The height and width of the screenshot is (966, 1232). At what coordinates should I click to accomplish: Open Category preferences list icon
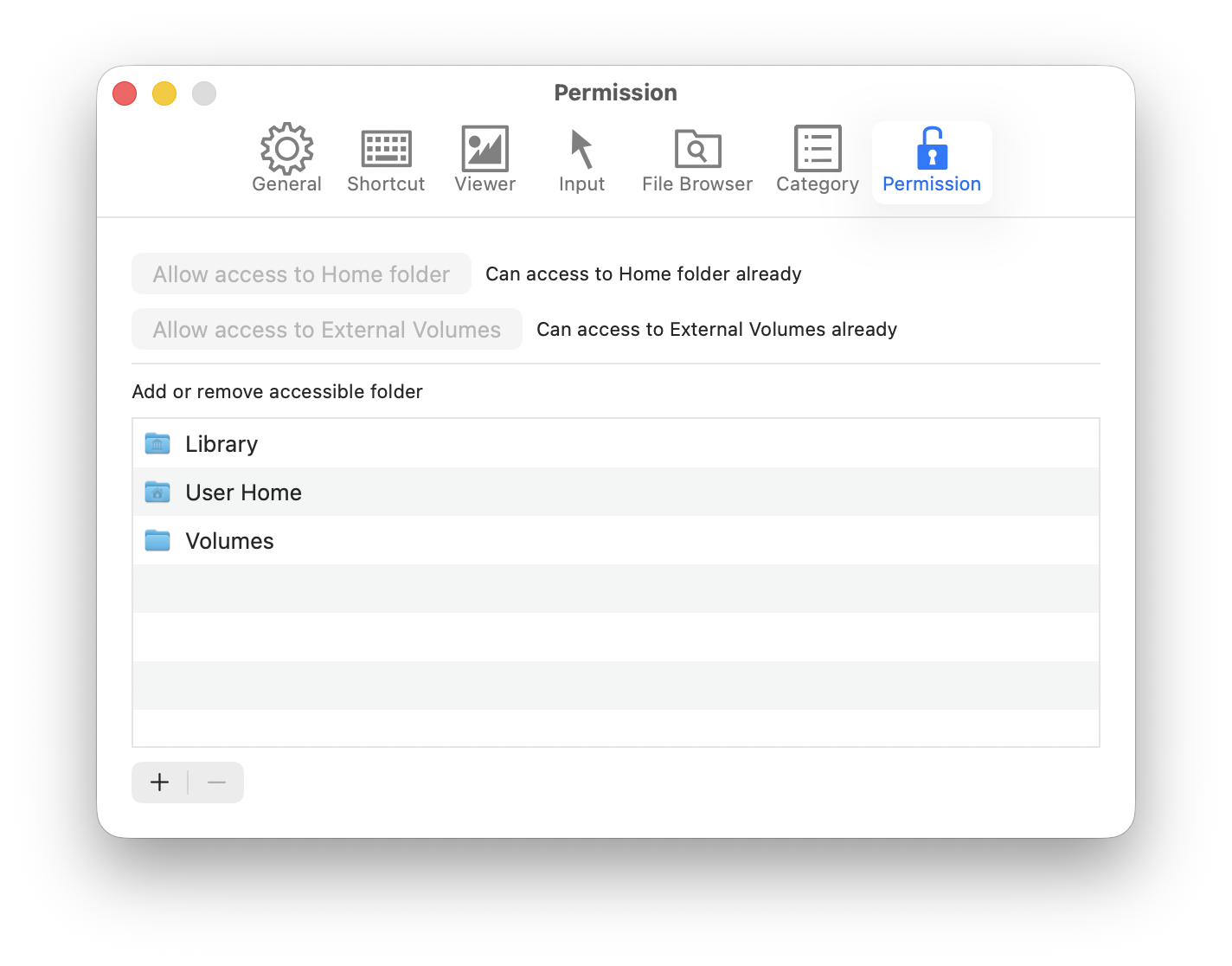(817, 149)
